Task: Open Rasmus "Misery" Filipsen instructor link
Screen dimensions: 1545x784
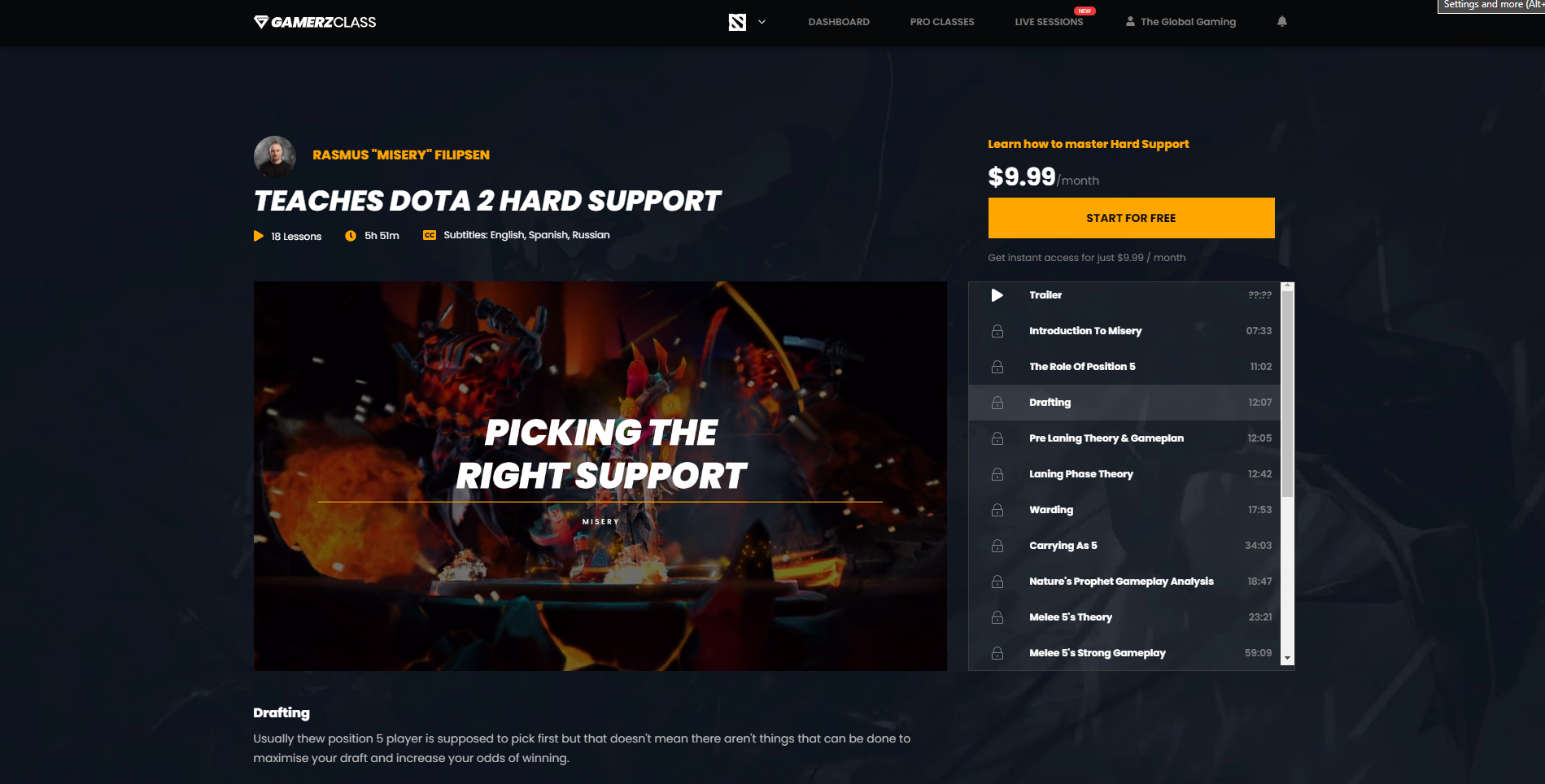Action: click(x=401, y=155)
